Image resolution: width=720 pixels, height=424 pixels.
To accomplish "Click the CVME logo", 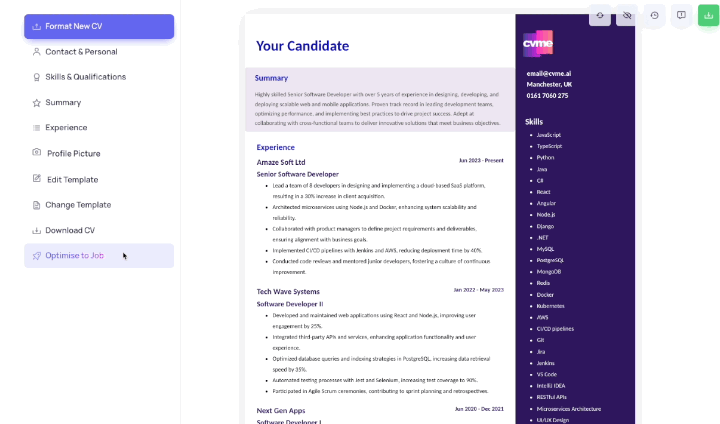I will coord(538,44).
